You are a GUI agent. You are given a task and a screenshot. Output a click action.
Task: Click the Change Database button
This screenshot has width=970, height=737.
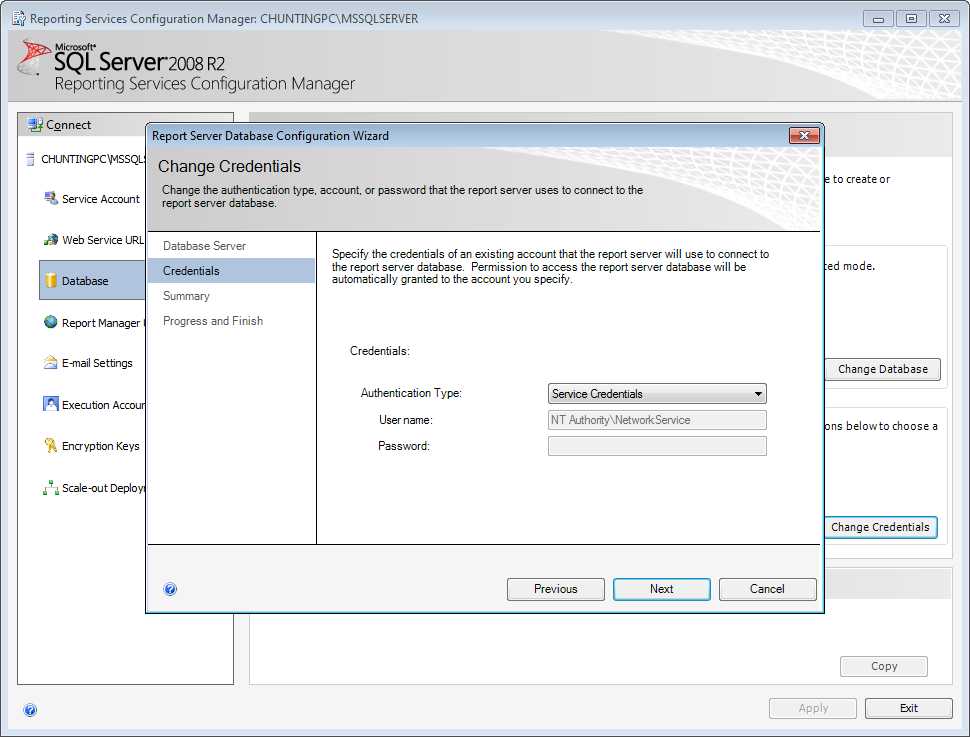(883, 369)
